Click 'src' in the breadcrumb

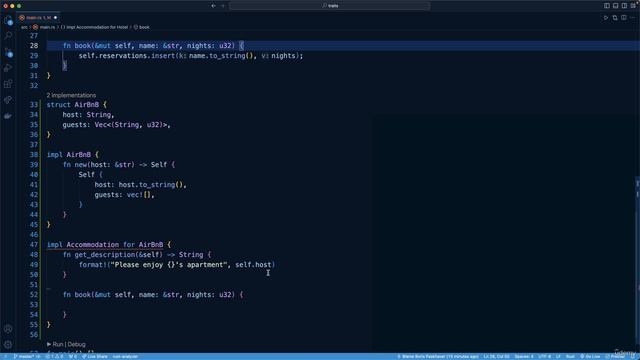pos(24,27)
